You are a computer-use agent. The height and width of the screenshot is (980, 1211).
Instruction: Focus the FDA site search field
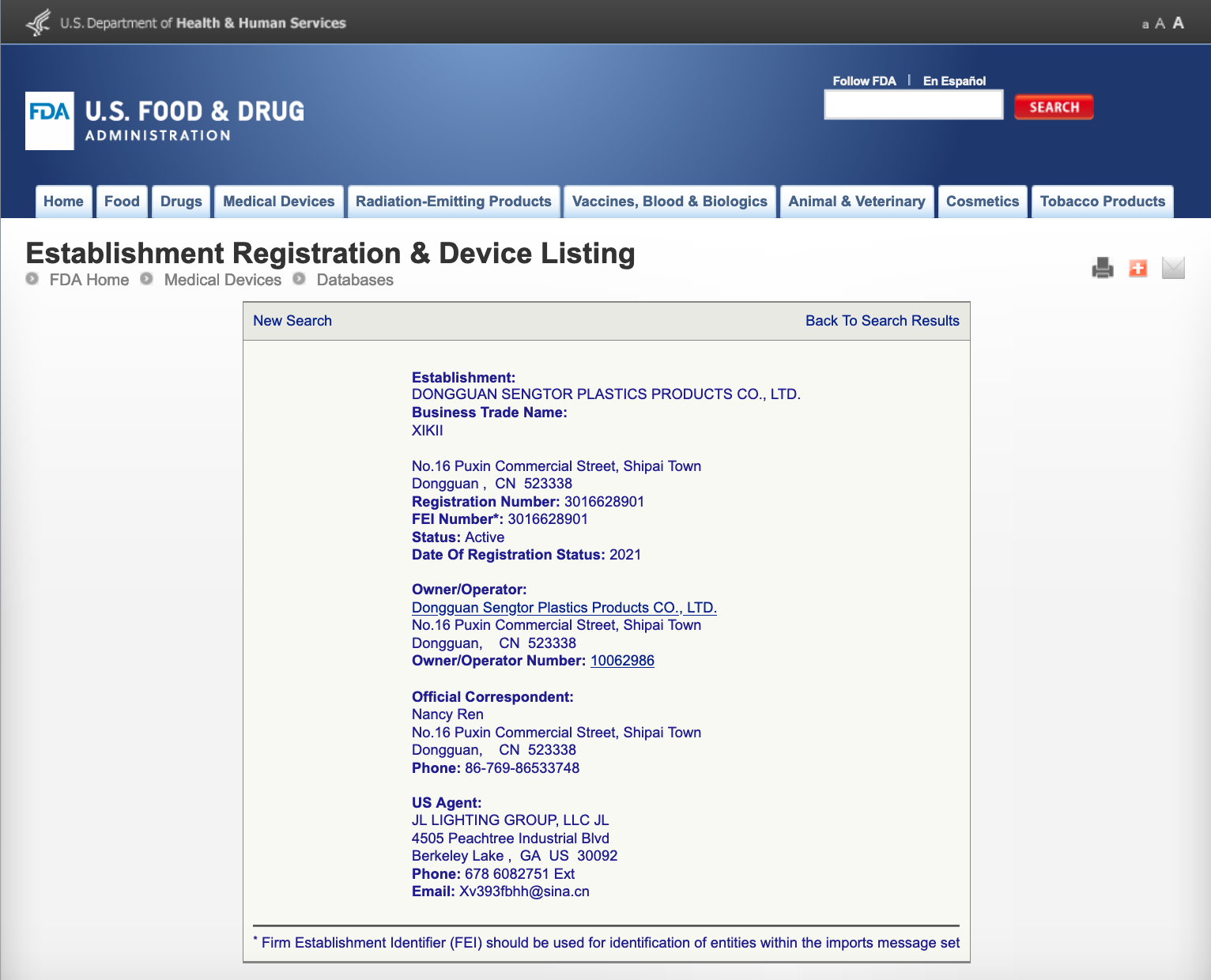[x=914, y=105]
